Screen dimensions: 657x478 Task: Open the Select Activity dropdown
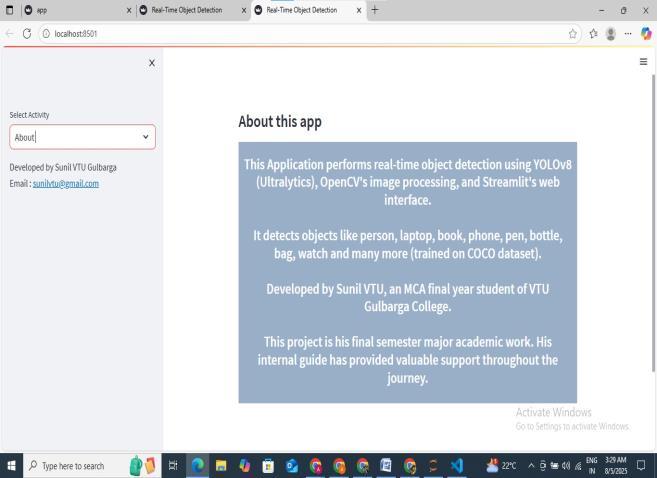coord(83,137)
